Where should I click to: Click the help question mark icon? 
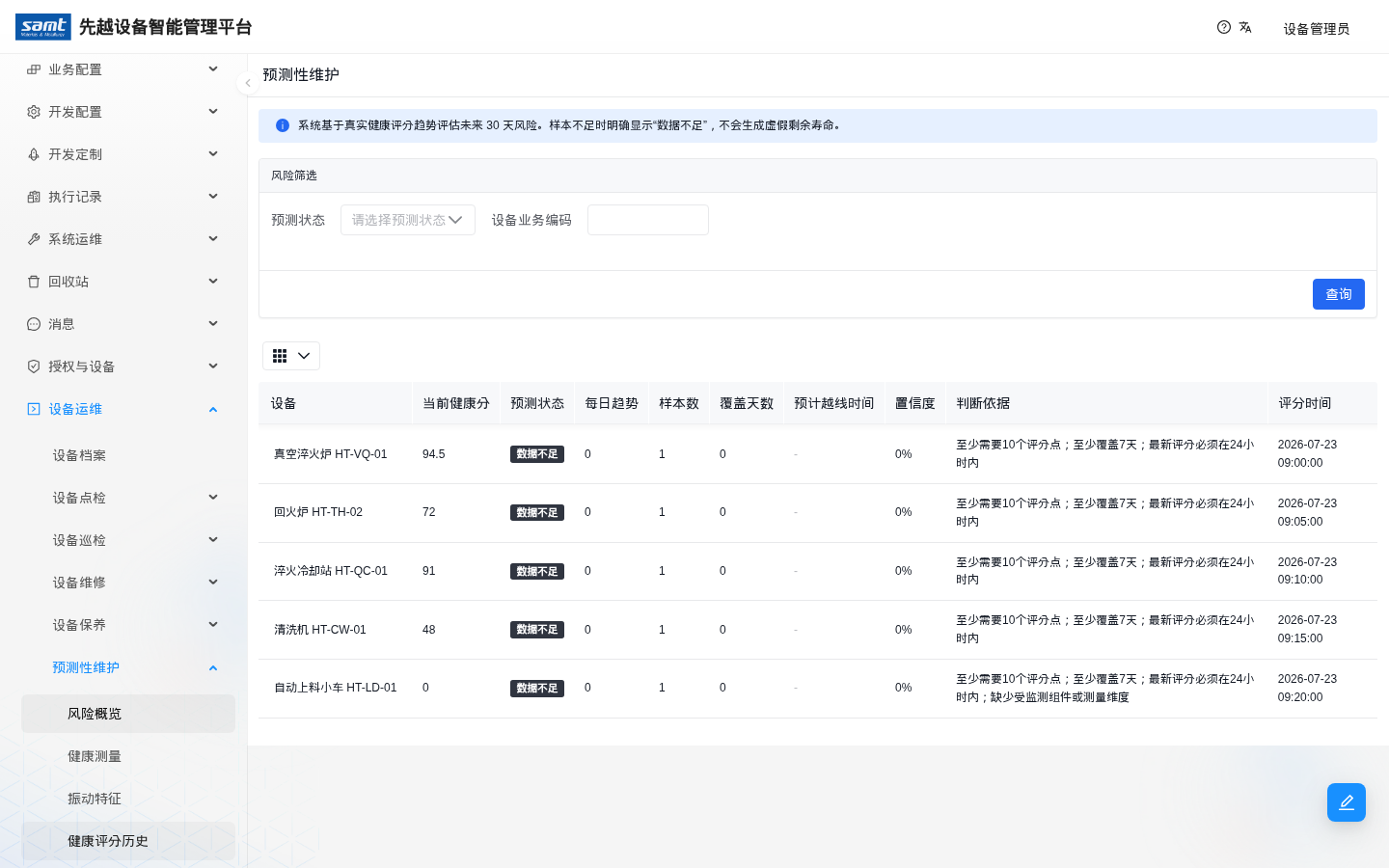pyautogui.click(x=1224, y=27)
